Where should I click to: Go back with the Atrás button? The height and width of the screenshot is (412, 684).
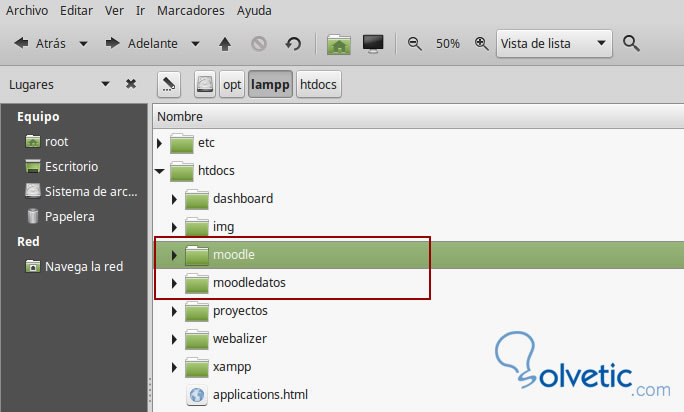point(40,43)
